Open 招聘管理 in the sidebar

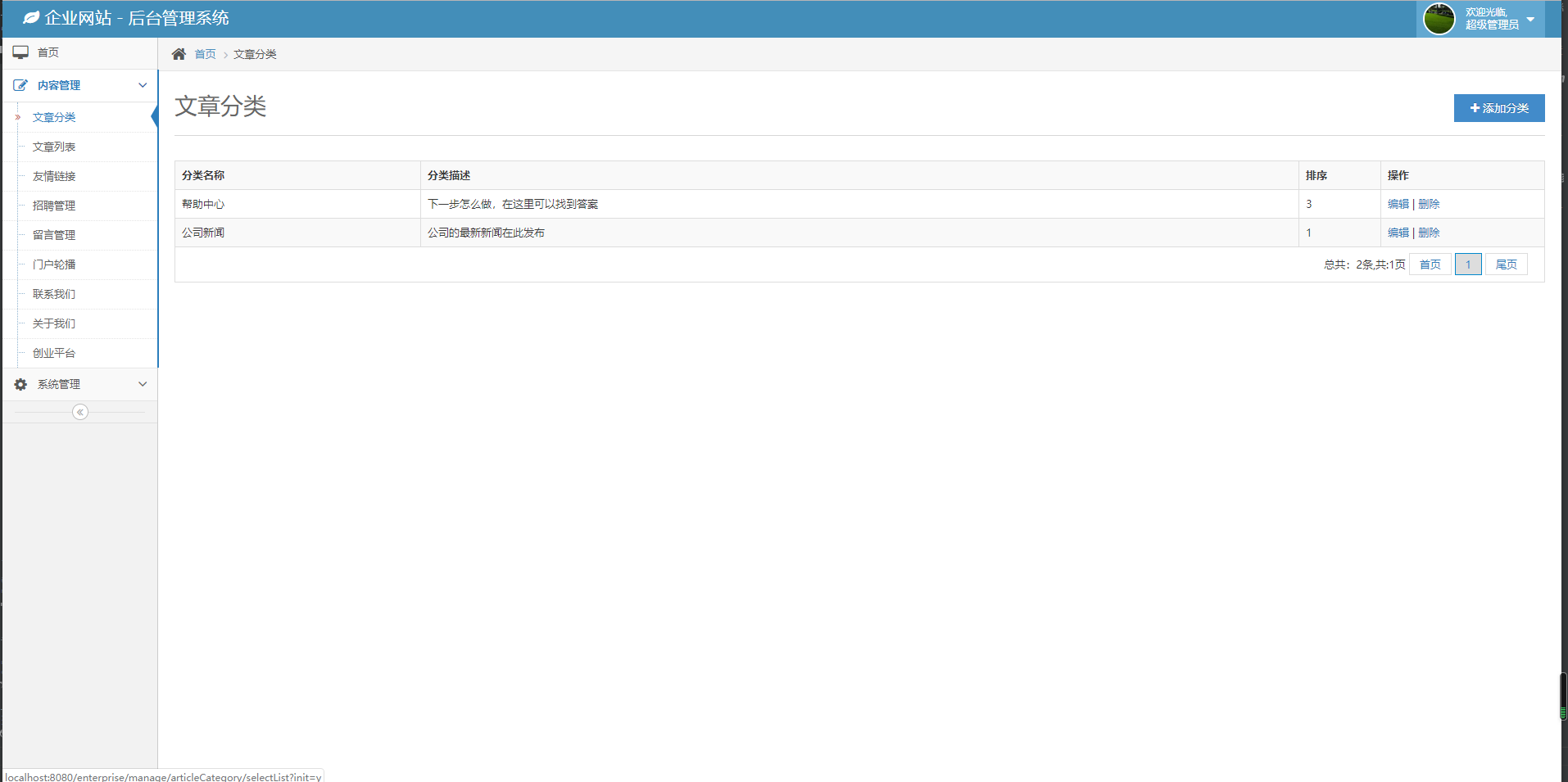pyautogui.click(x=80, y=206)
